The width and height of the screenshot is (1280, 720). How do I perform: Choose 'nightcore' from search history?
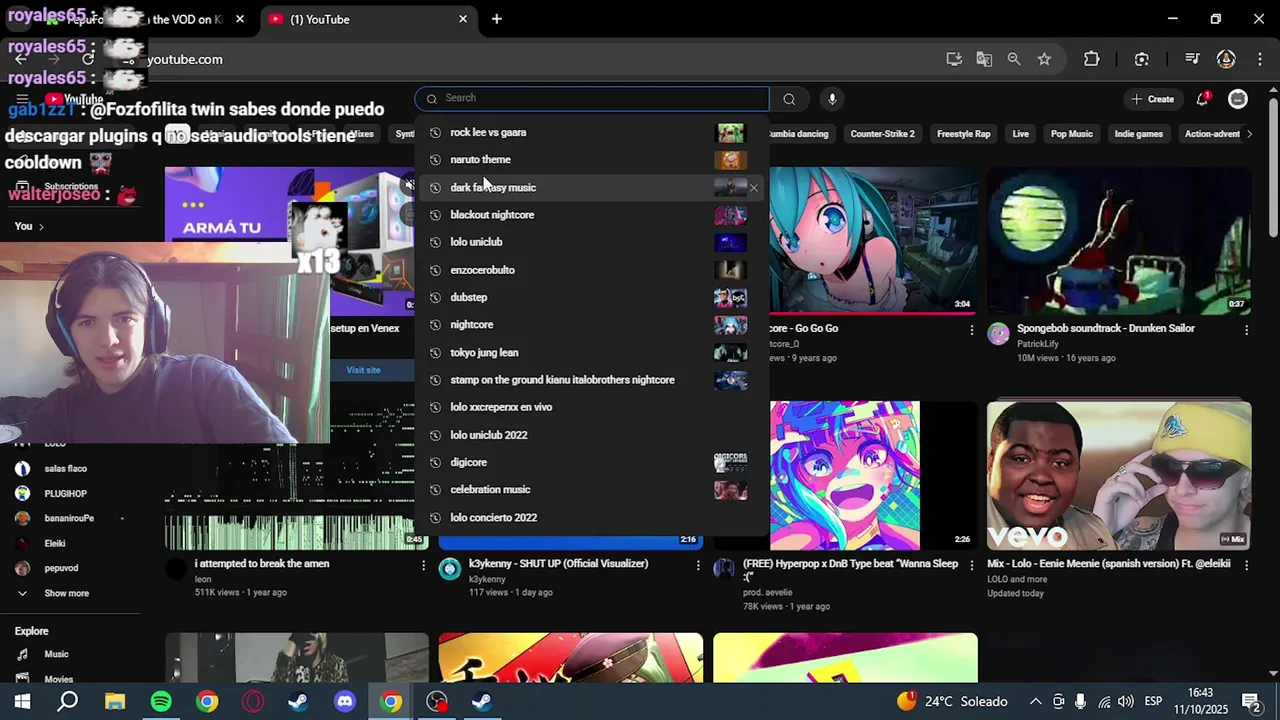pyautogui.click(x=591, y=325)
